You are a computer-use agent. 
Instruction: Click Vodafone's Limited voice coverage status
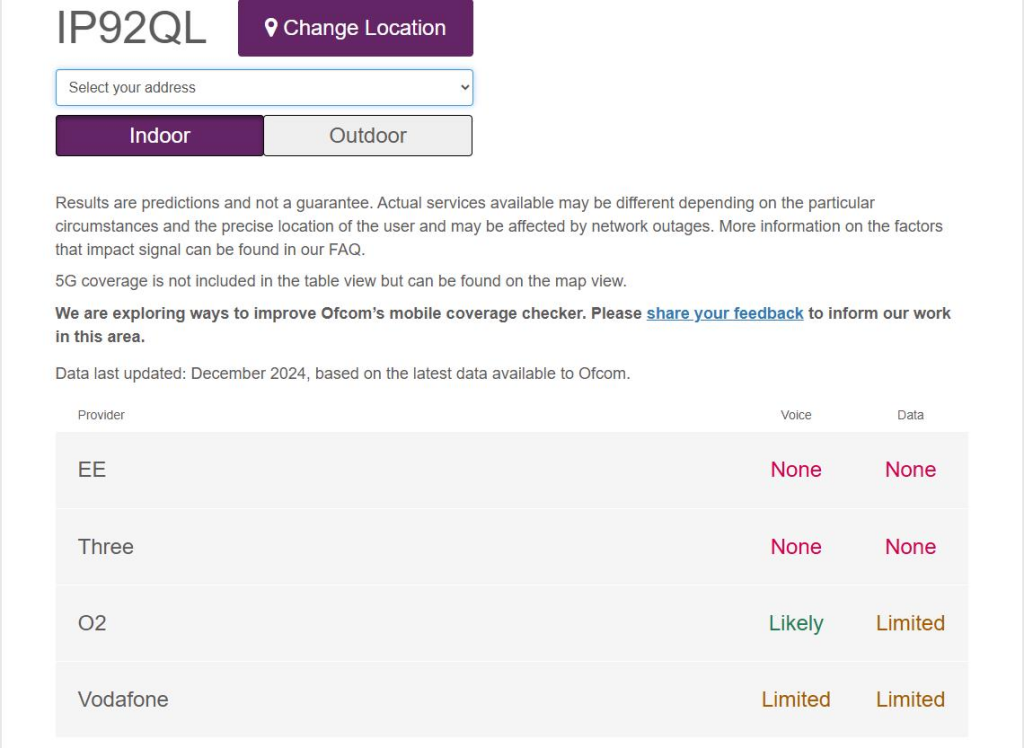(x=796, y=700)
